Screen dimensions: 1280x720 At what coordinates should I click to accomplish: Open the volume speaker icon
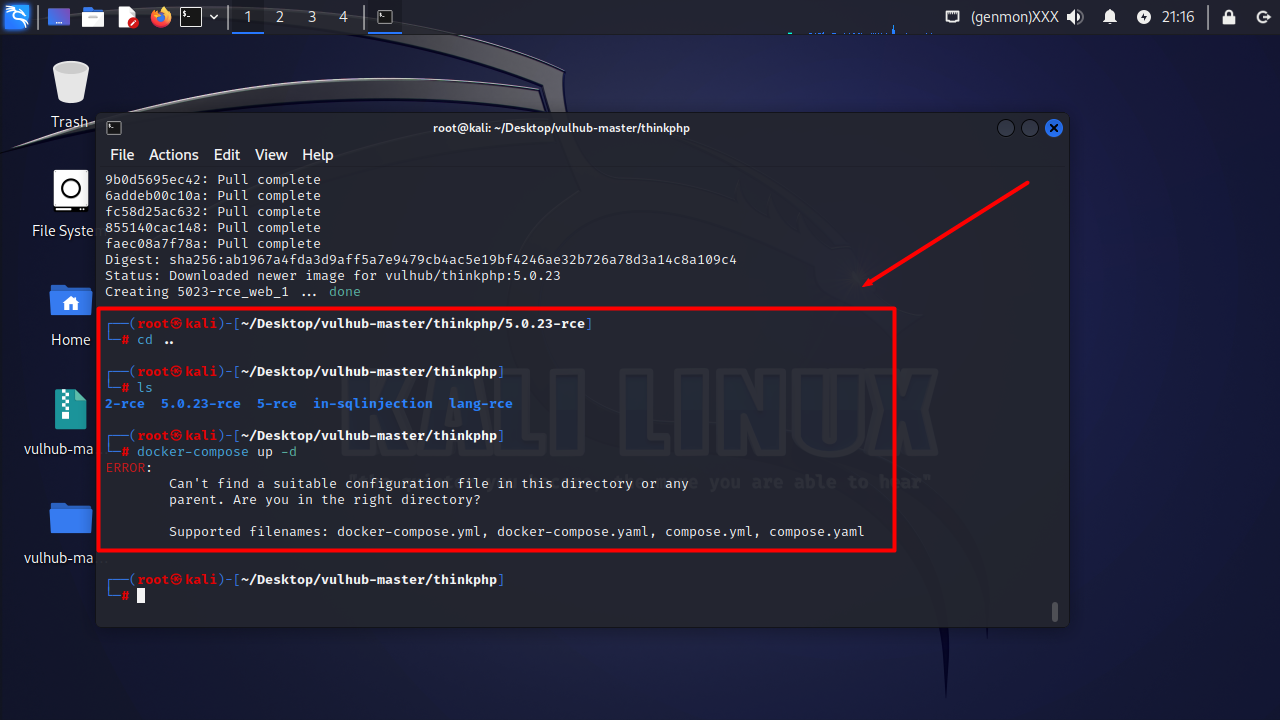[x=1076, y=17]
